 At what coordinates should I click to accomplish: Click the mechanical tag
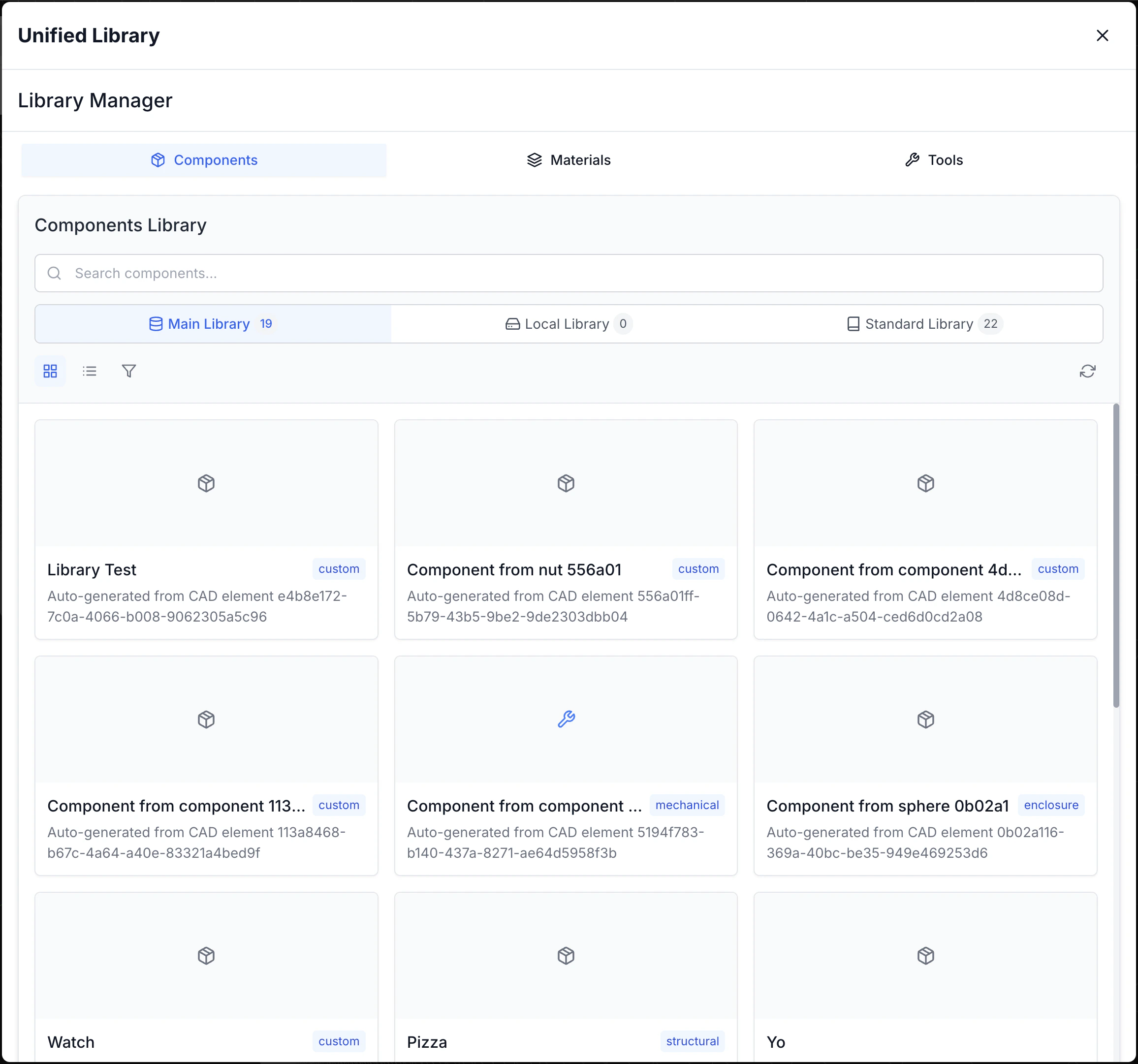tap(687, 805)
